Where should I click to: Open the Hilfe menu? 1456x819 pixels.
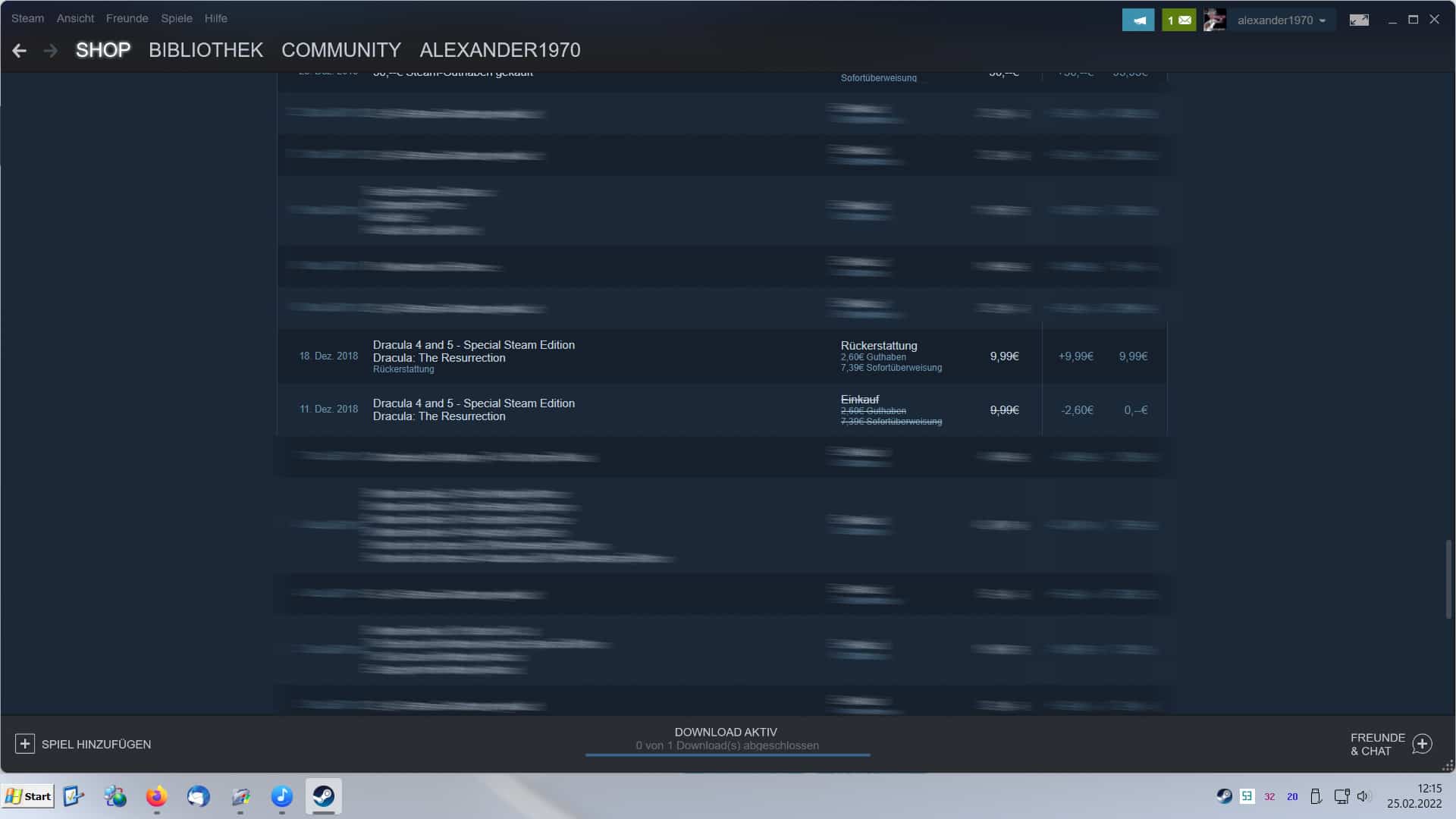coord(215,18)
